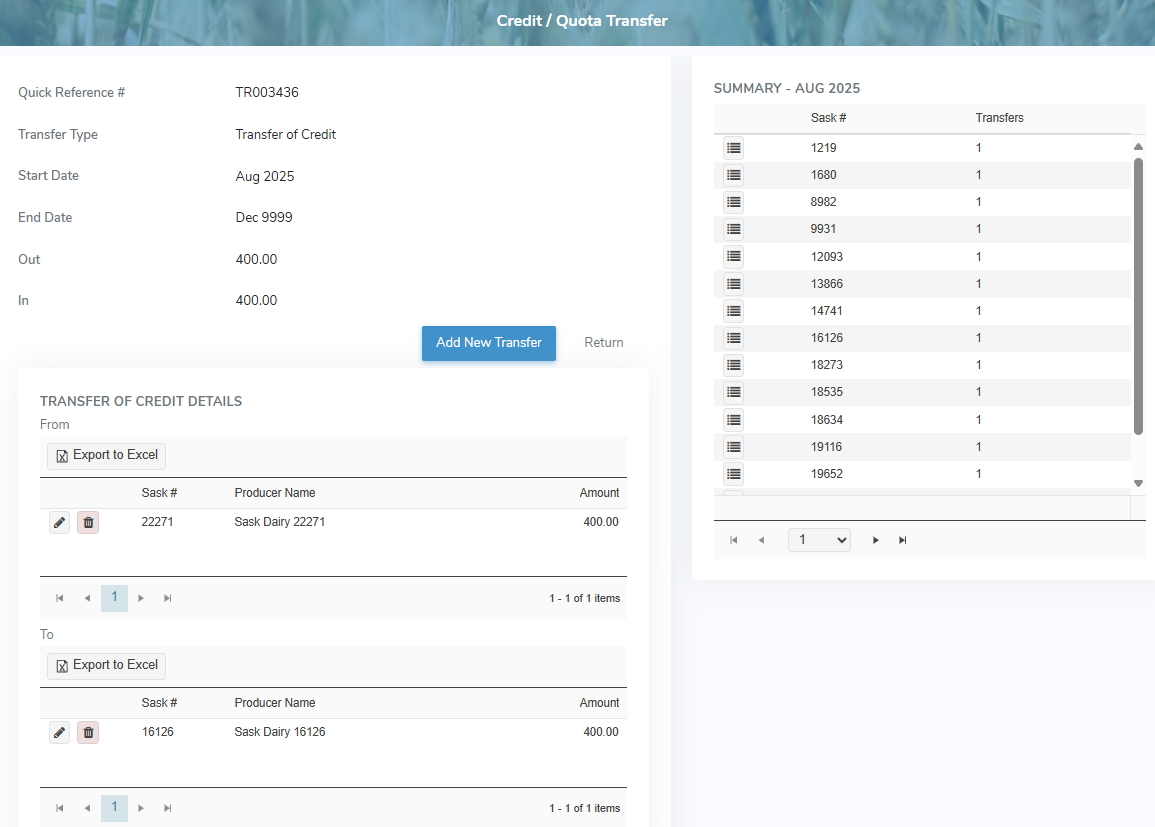This screenshot has width=1155, height=827.
Task: Open the details icon next to Sask 12093
Action: tap(733, 255)
